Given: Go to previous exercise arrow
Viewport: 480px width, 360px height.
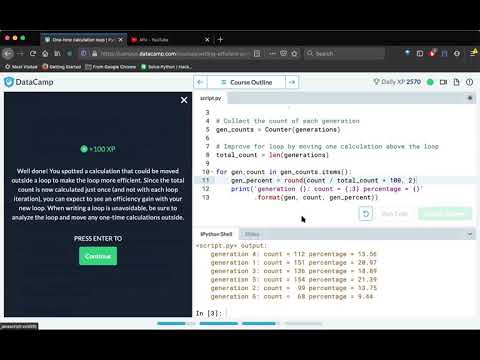Looking at the screenshot, I should [x=200, y=82].
